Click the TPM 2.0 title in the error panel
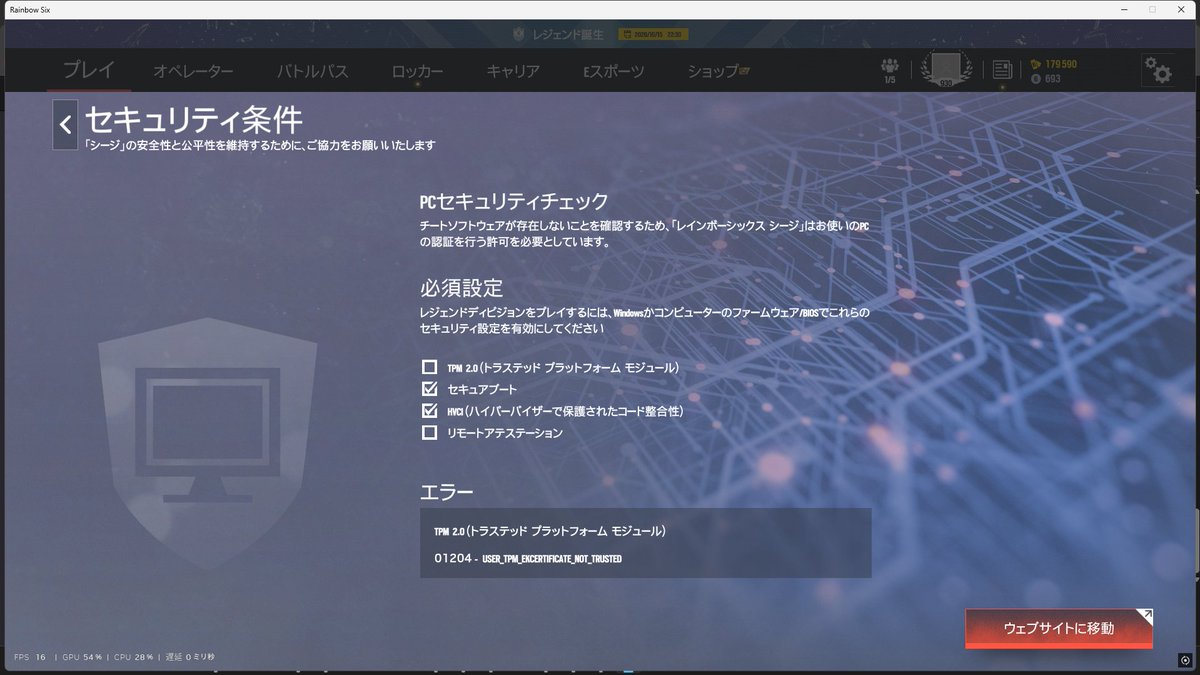 pos(550,530)
